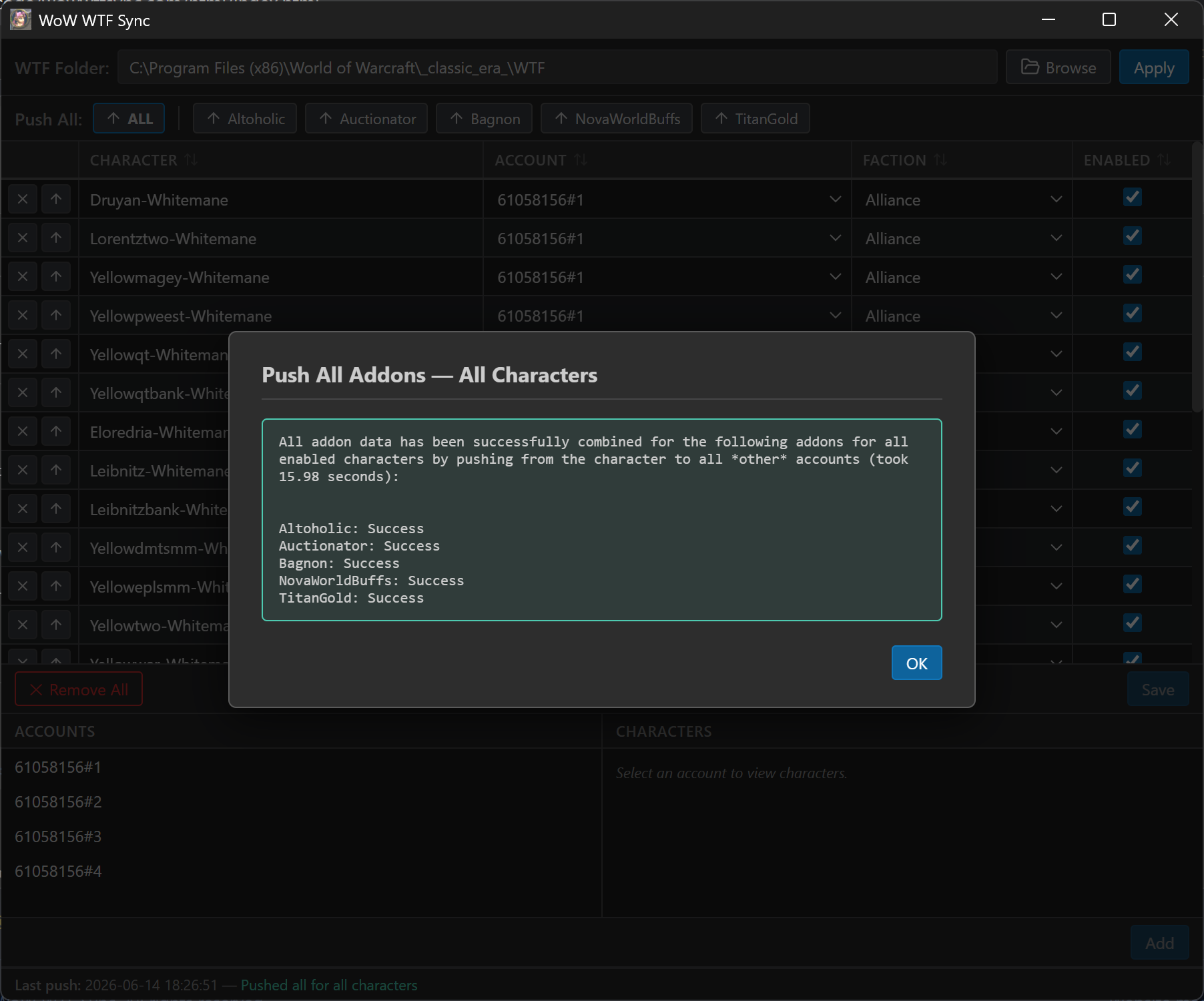Uncheck enabled box for Lorentztwo-Whitemane
The width and height of the screenshot is (1204, 1001).
pos(1133,236)
